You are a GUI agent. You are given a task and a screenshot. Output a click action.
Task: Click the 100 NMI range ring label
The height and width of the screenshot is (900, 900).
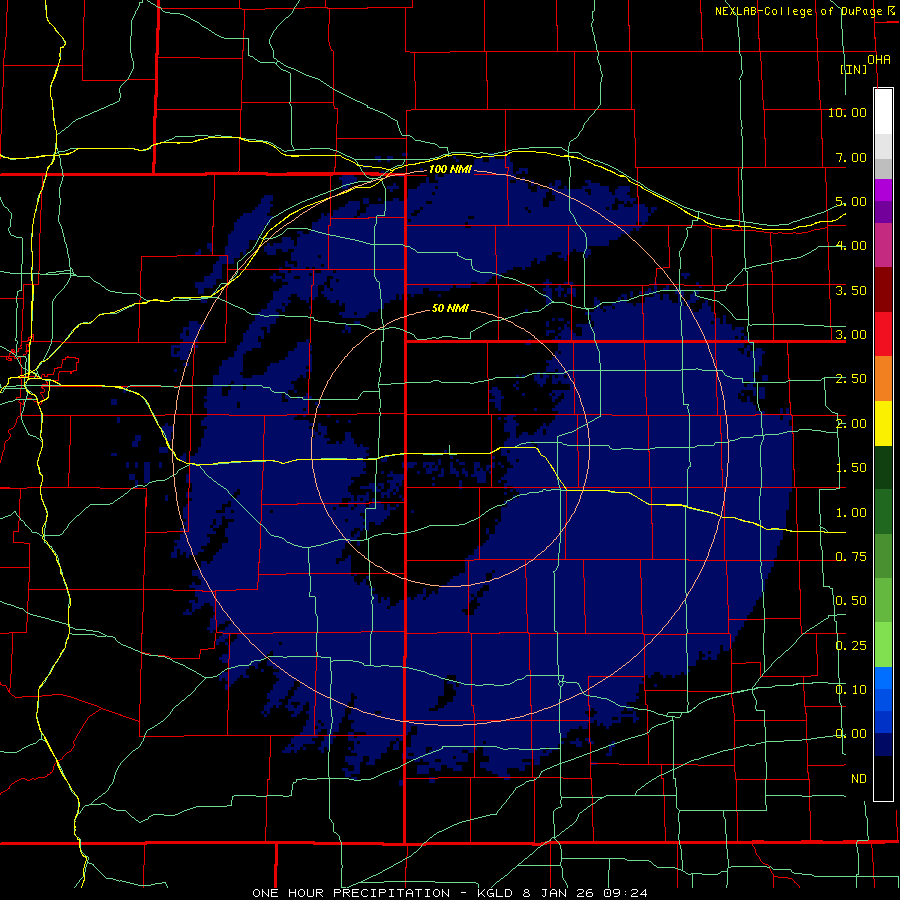(x=450, y=169)
